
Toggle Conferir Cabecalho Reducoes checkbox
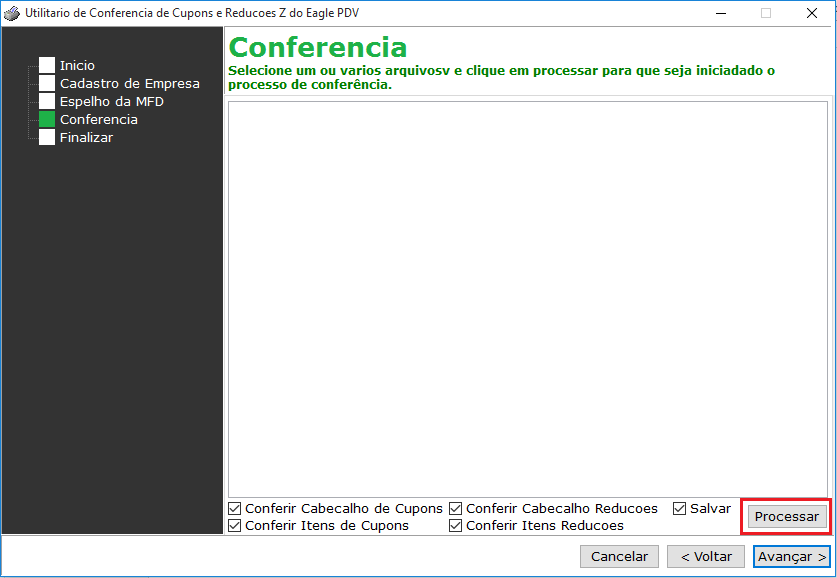(x=455, y=508)
